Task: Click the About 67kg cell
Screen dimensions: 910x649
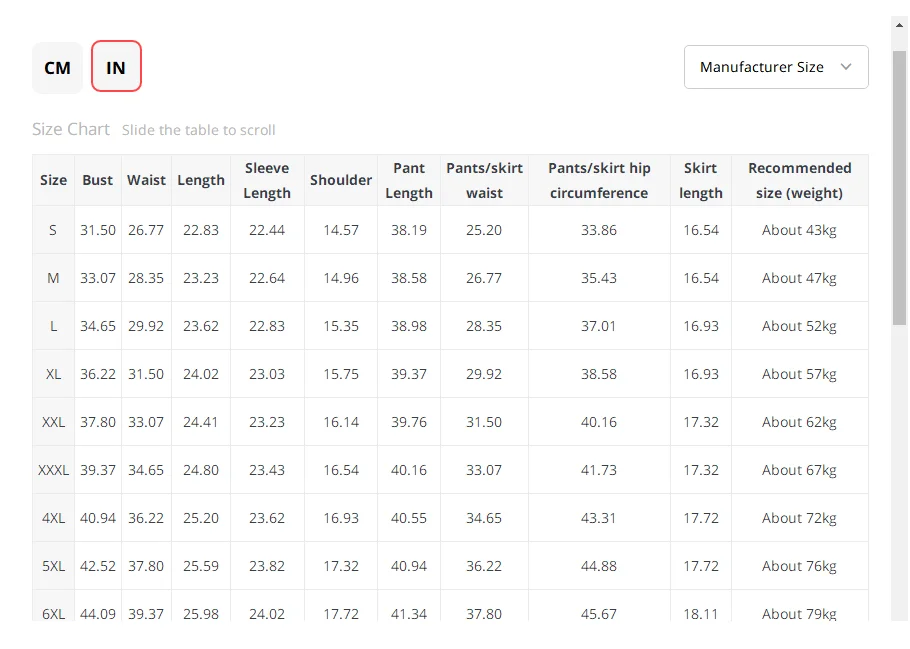Action: [799, 470]
